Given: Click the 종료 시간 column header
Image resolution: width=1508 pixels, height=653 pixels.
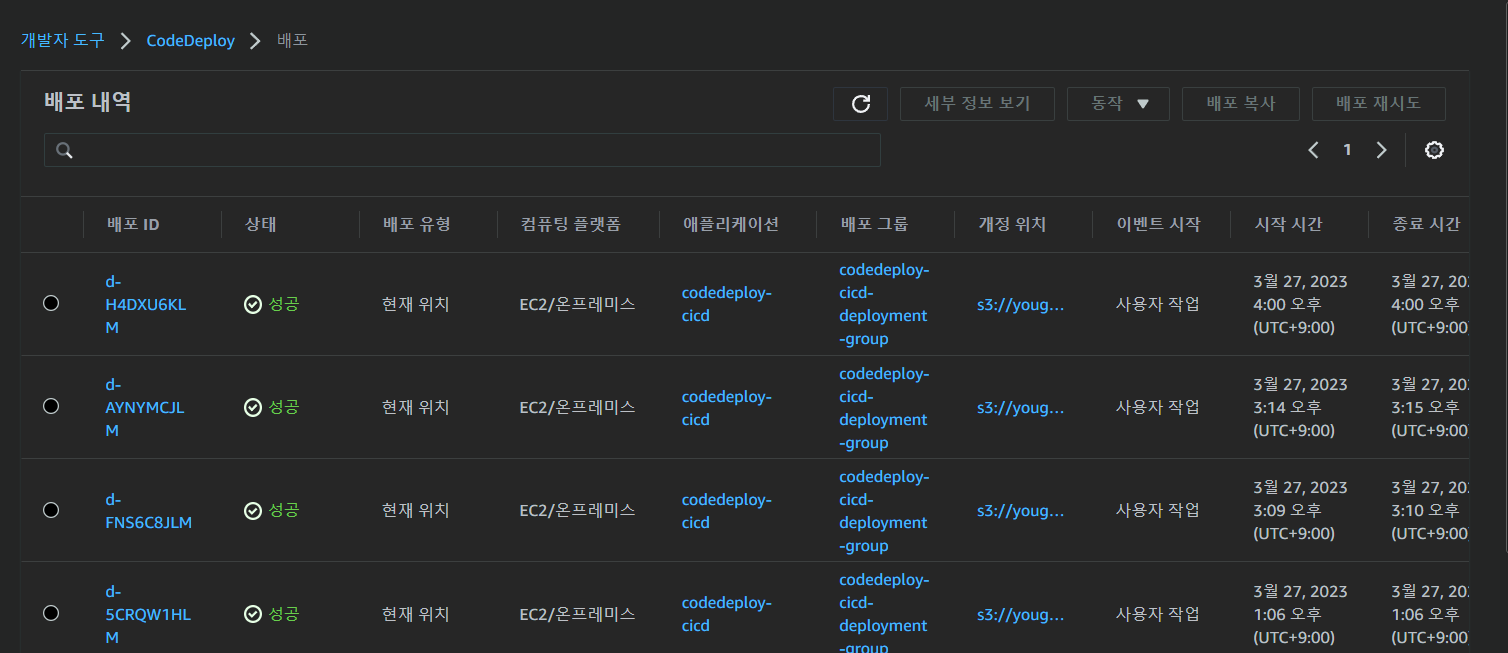Looking at the screenshot, I should [x=1426, y=224].
